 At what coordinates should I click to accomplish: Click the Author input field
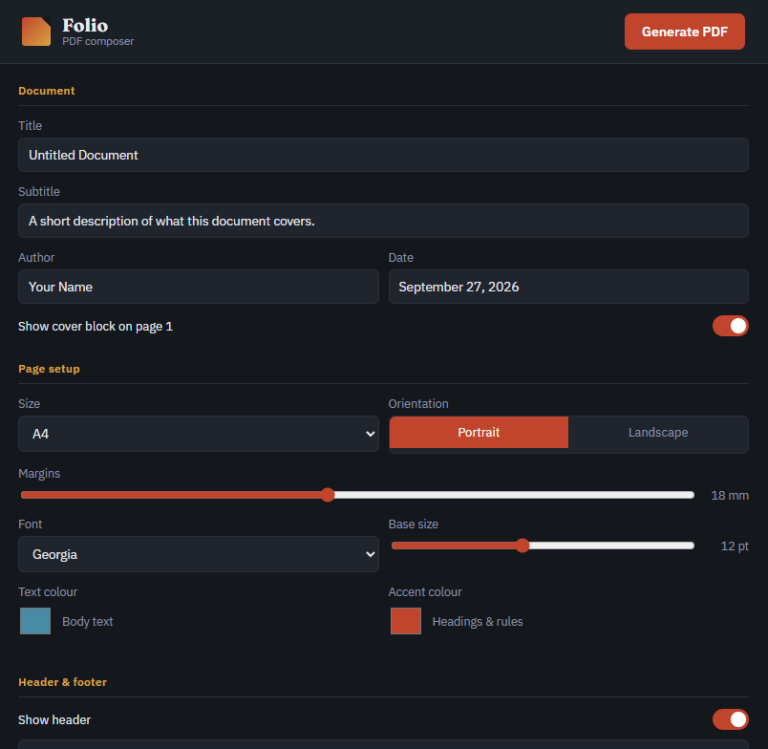[198, 287]
